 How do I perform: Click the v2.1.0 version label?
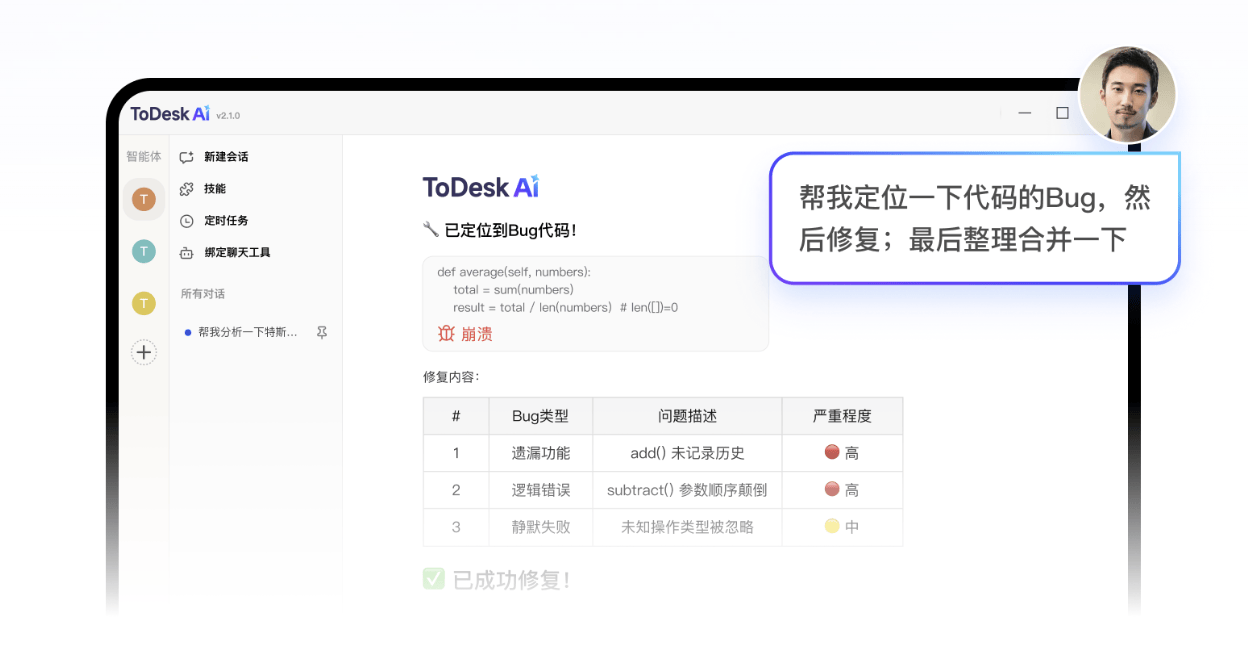click(x=228, y=116)
